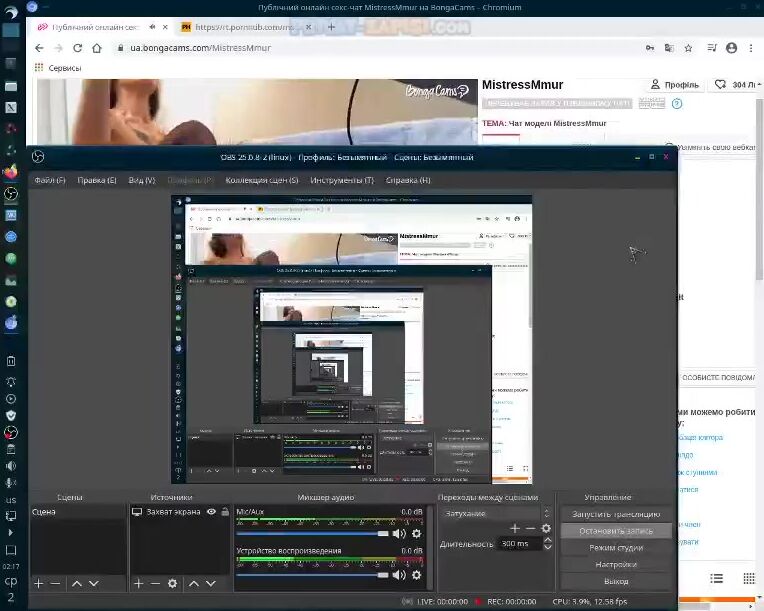Open scene transition properties gear
Screen dimensions: 764x611
click(546, 528)
